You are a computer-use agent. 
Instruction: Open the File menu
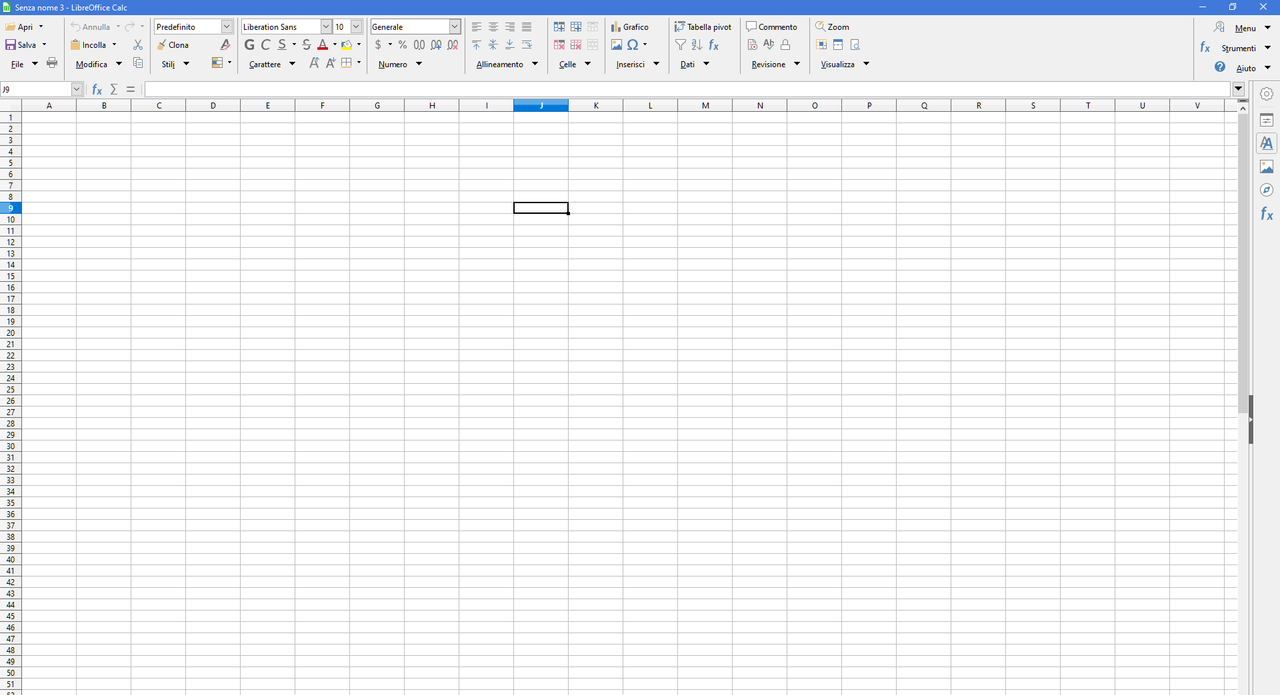(24, 64)
